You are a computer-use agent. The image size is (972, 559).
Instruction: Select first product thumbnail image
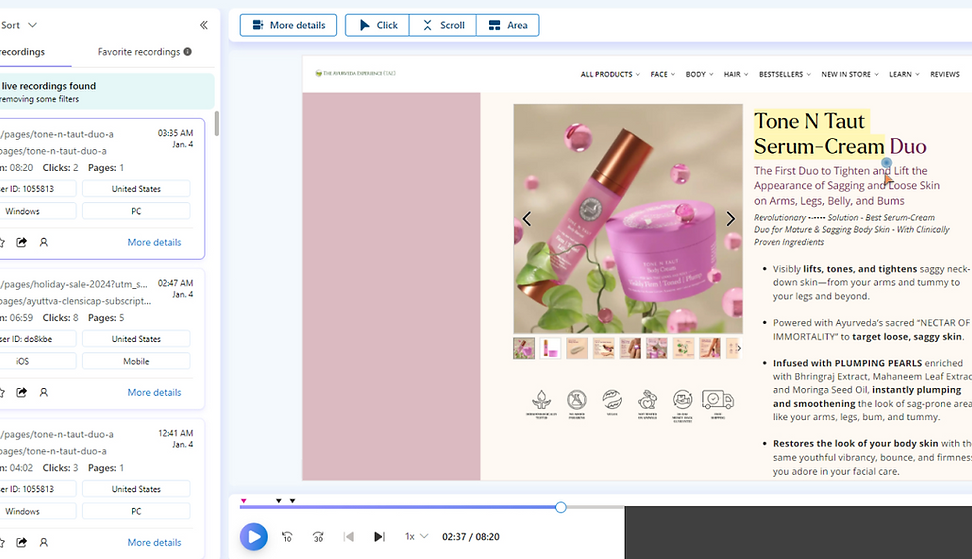524,348
